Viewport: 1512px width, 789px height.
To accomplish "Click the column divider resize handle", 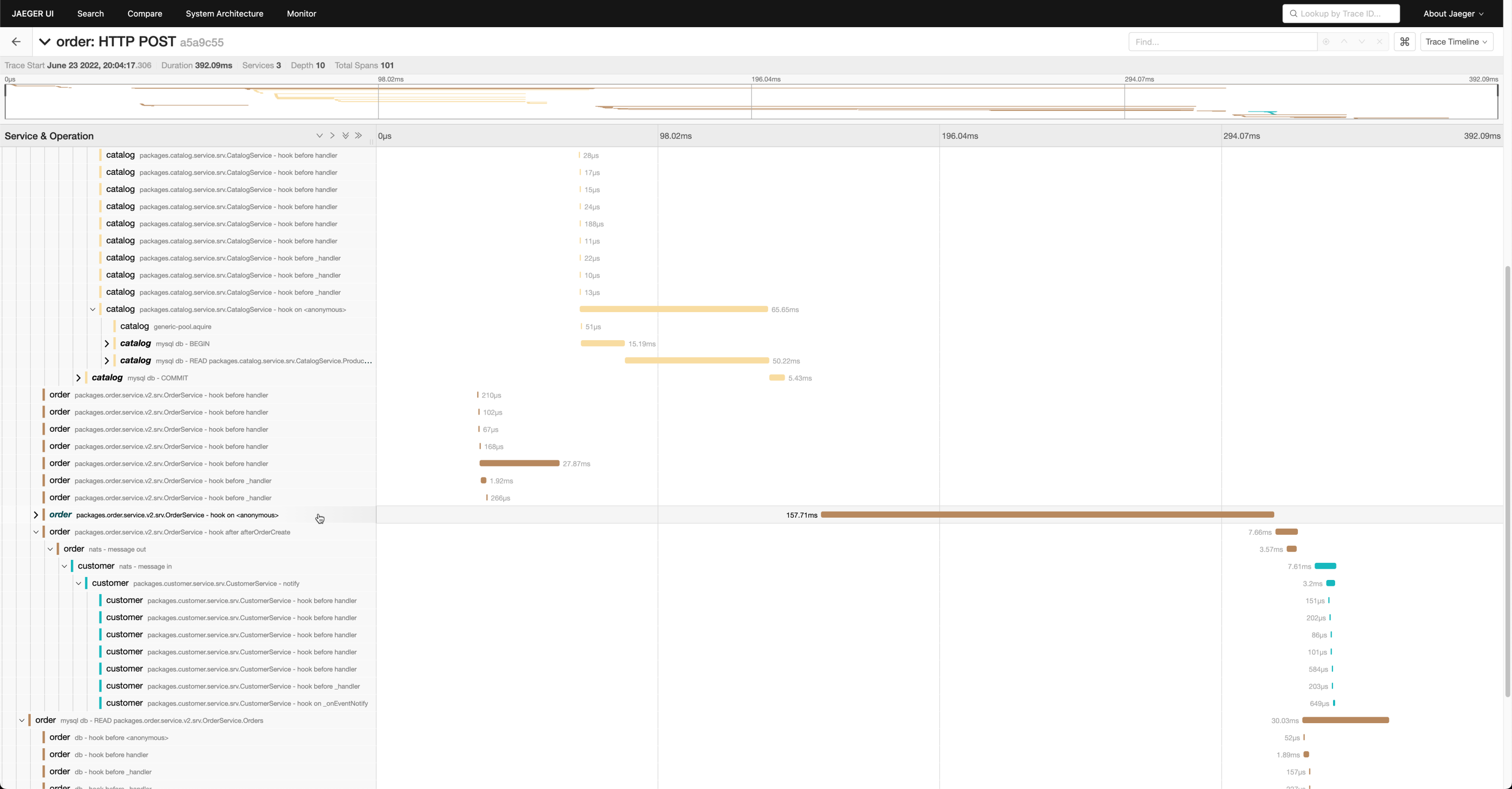I will point(371,141).
